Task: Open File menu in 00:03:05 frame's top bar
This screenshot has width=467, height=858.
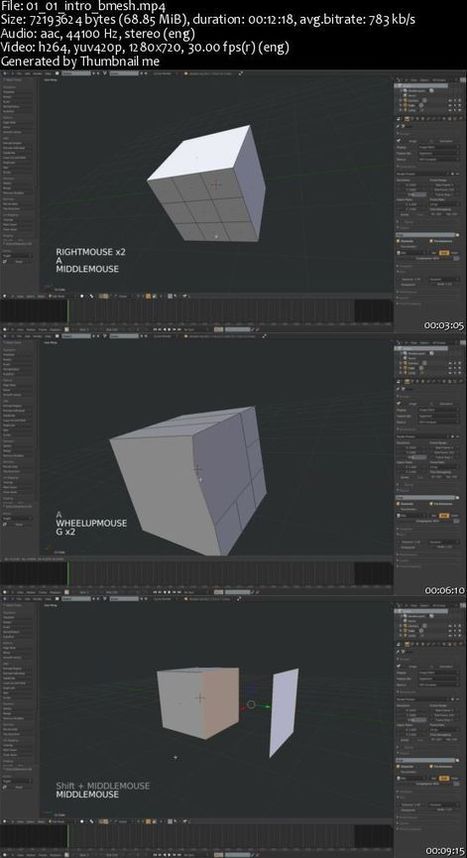Action: pyautogui.click(x=19, y=73)
